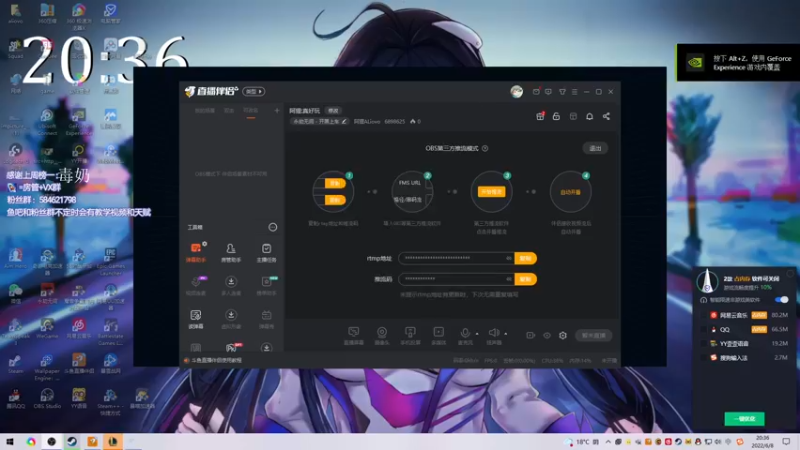
Task: Click the green one-key optimize button
Action: pos(744,419)
